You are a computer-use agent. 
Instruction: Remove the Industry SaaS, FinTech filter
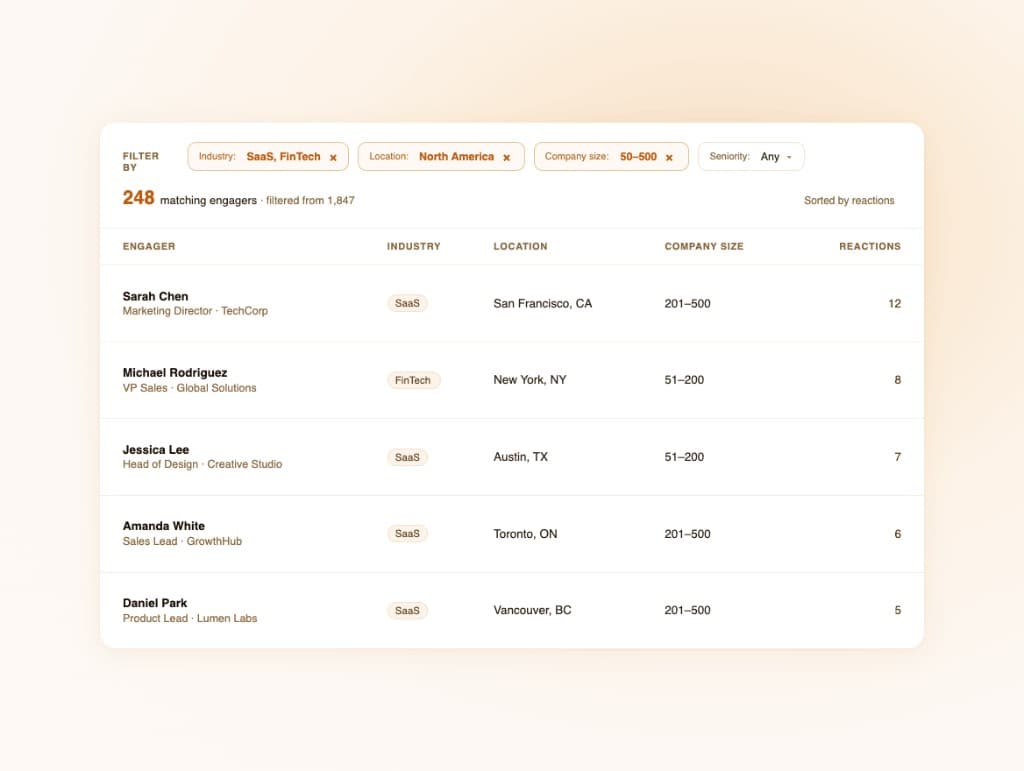pos(333,157)
